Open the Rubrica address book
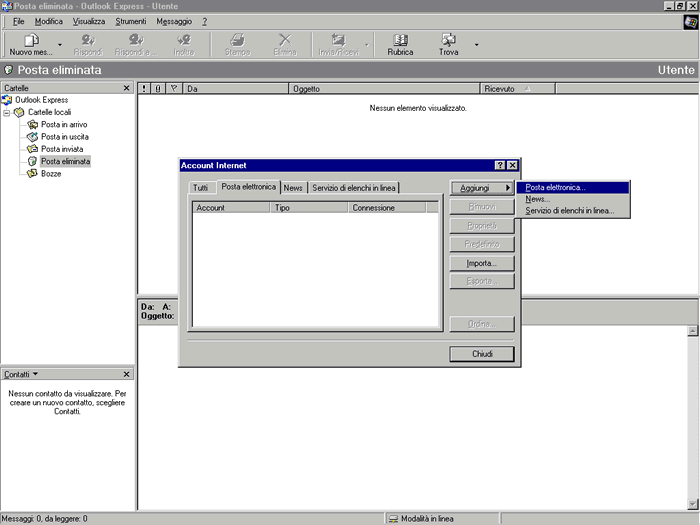This screenshot has height=525, width=700. [x=400, y=45]
